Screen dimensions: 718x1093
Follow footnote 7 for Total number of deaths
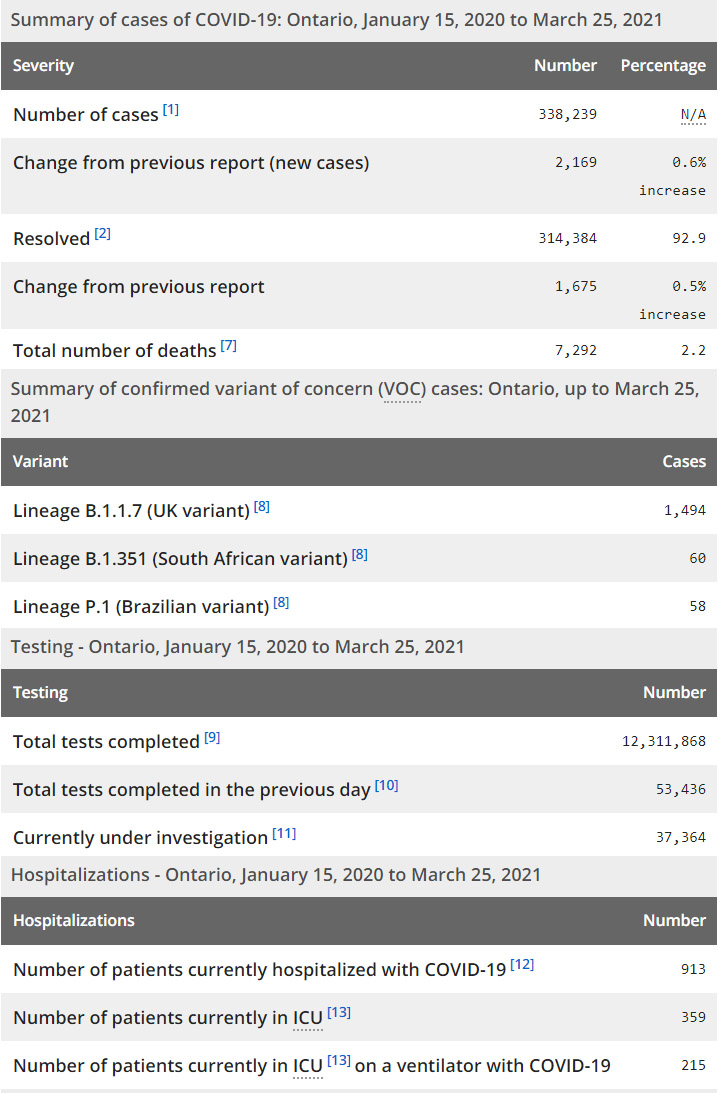229,346
